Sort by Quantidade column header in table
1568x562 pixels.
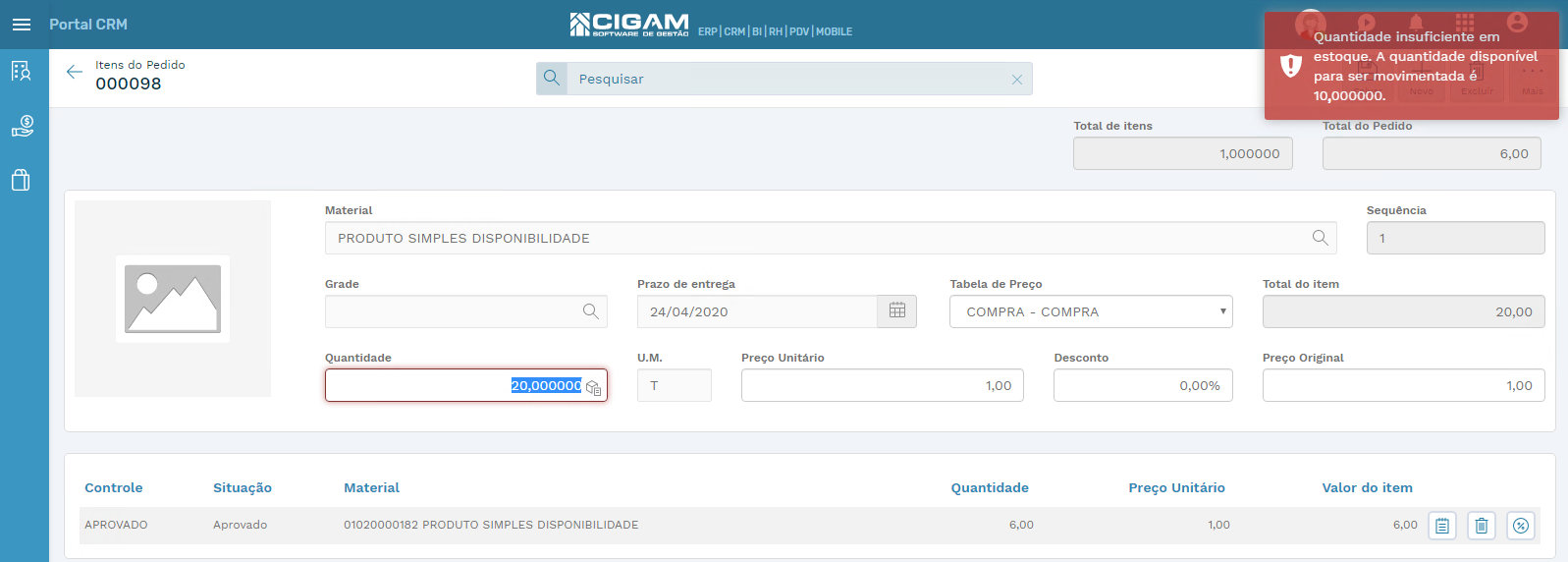[990, 487]
